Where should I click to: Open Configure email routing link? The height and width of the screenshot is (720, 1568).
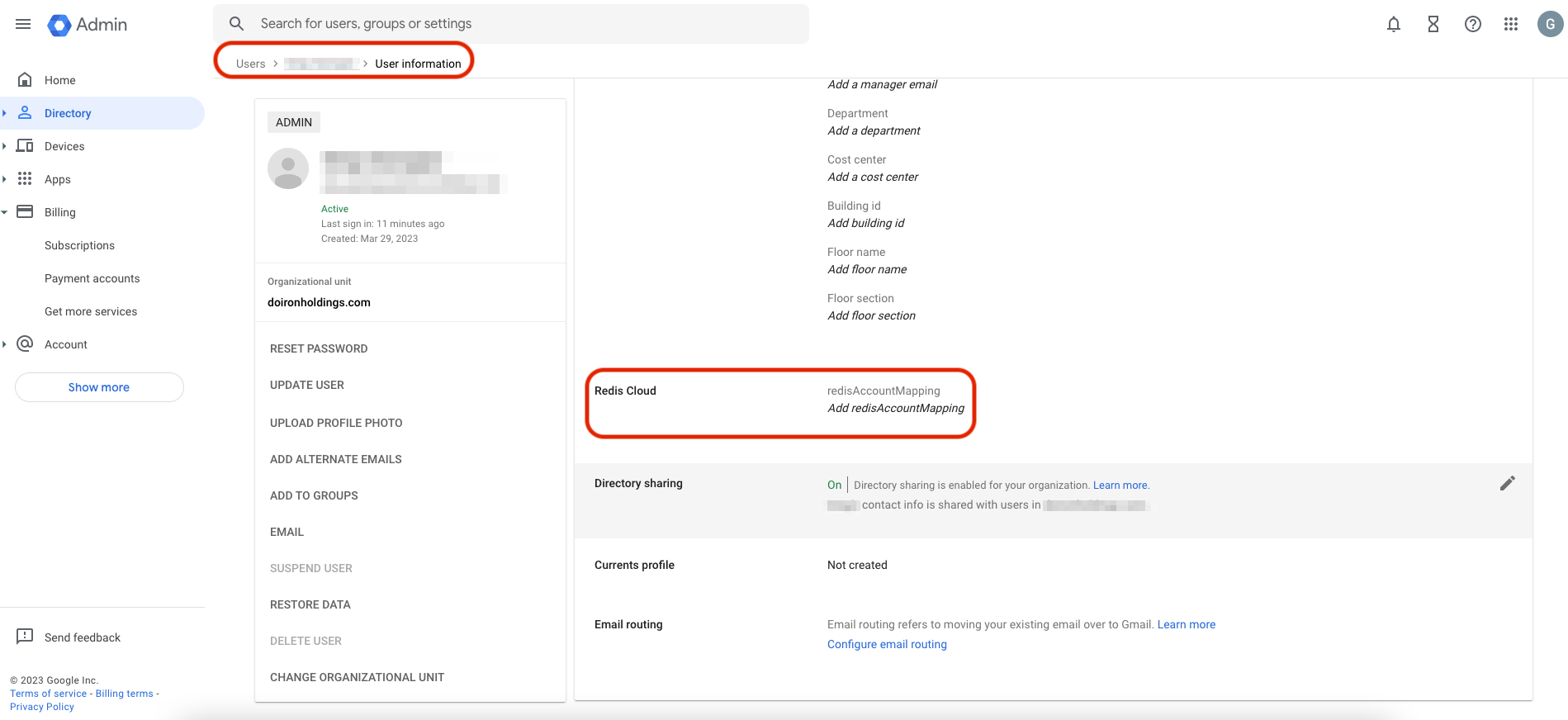tap(887, 644)
